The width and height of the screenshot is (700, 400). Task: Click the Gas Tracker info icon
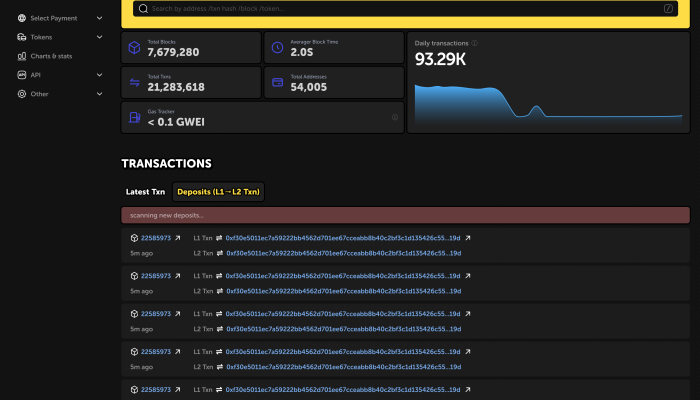pyautogui.click(x=395, y=117)
